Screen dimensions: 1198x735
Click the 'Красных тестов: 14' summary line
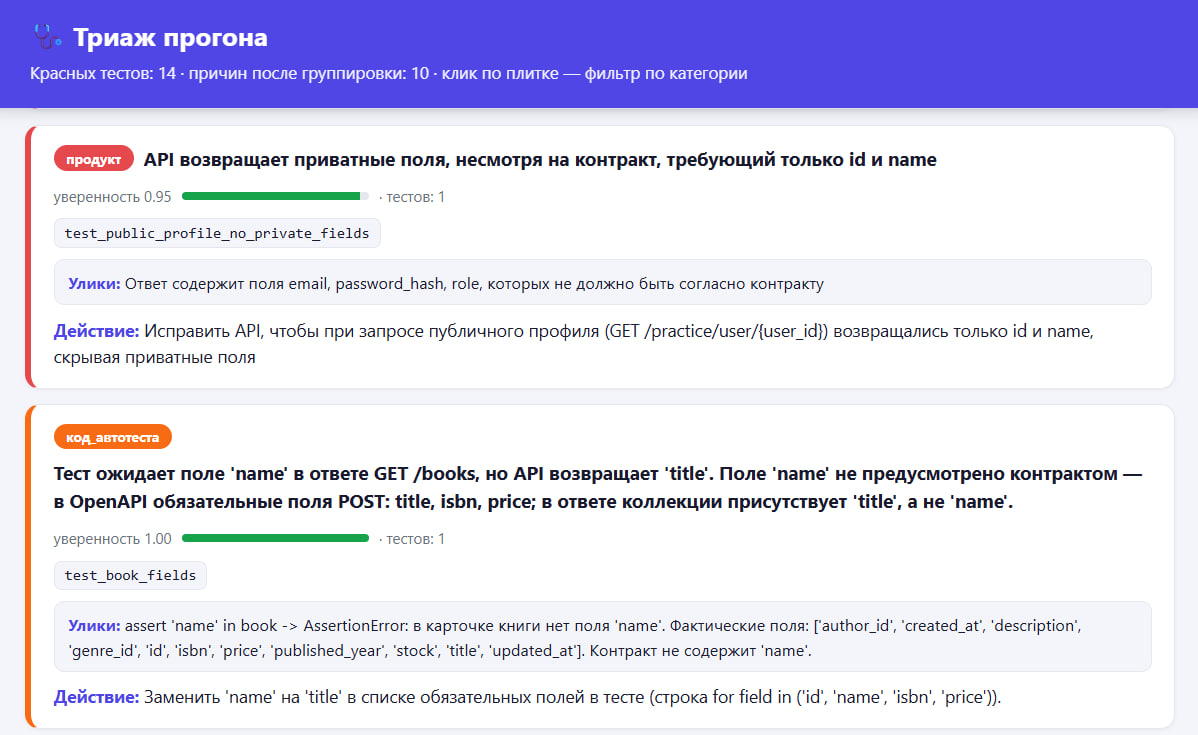(388, 73)
